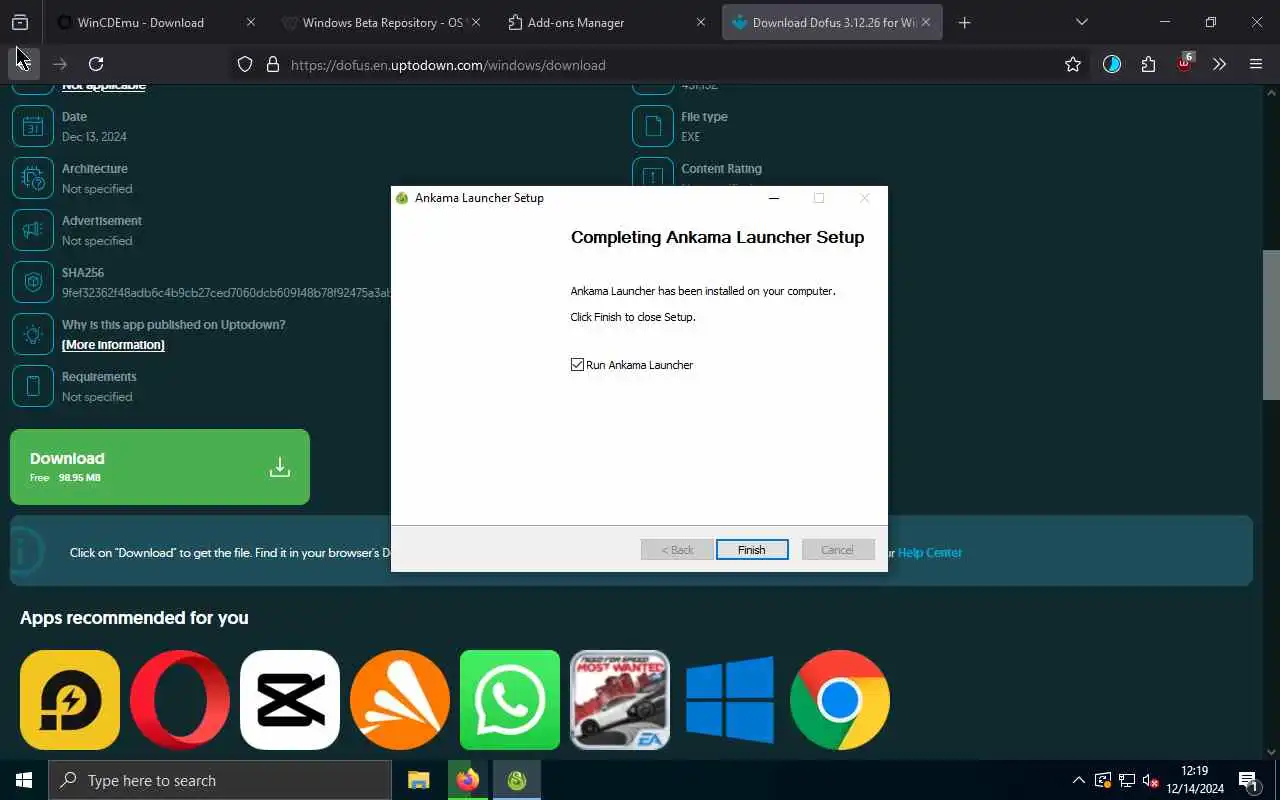Click the File type document icon
Viewport: 1280px width, 800px height.
pos(653,126)
